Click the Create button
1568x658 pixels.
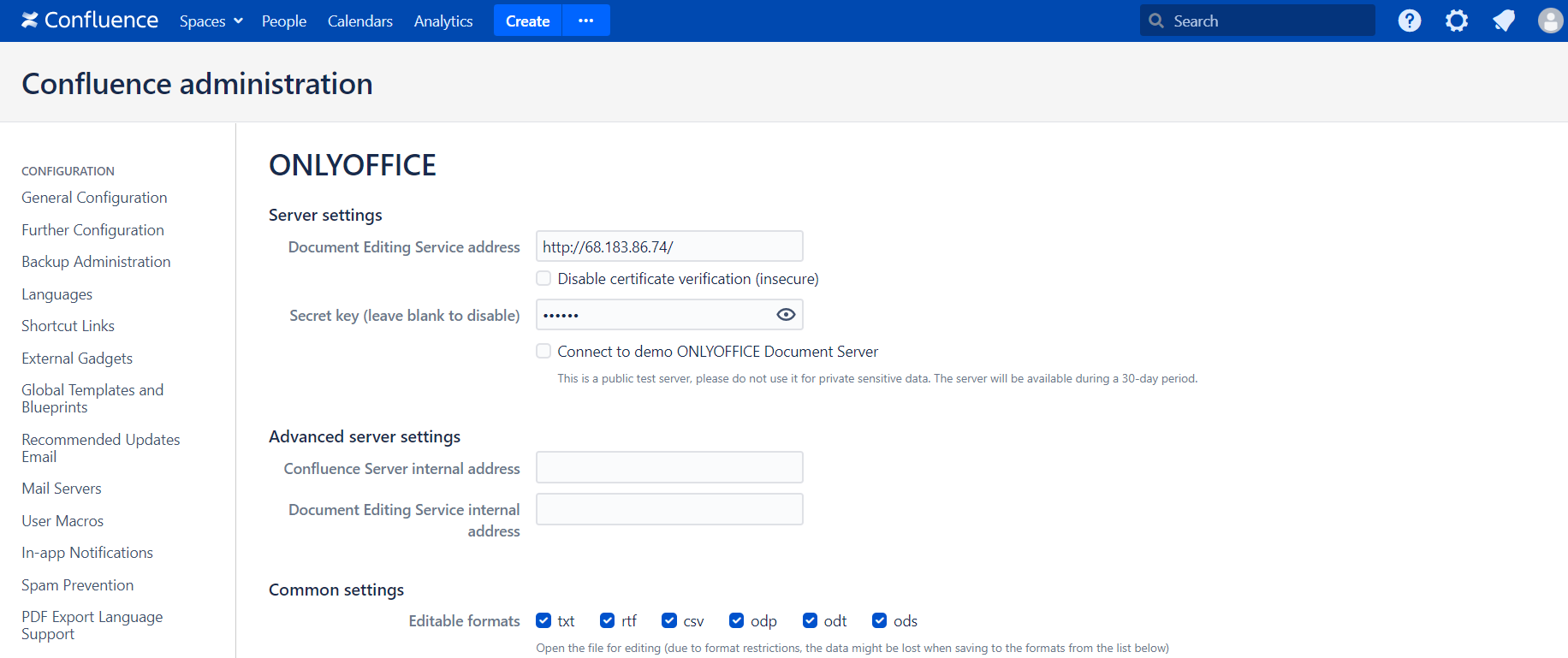coord(527,21)
